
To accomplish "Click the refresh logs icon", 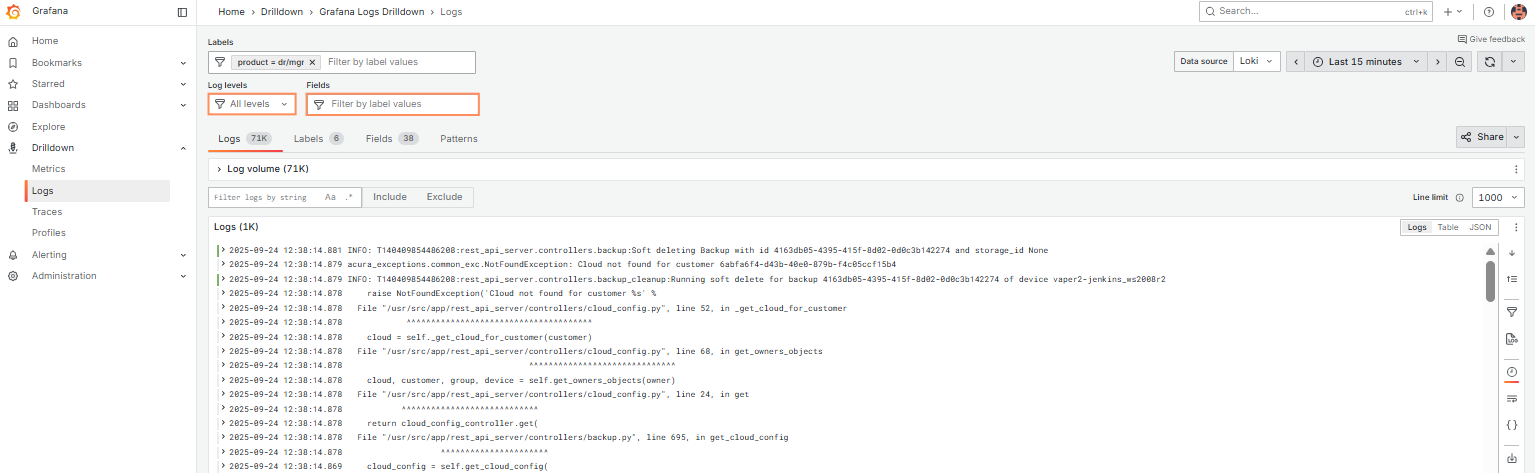I will click(x=1489, y=62).
